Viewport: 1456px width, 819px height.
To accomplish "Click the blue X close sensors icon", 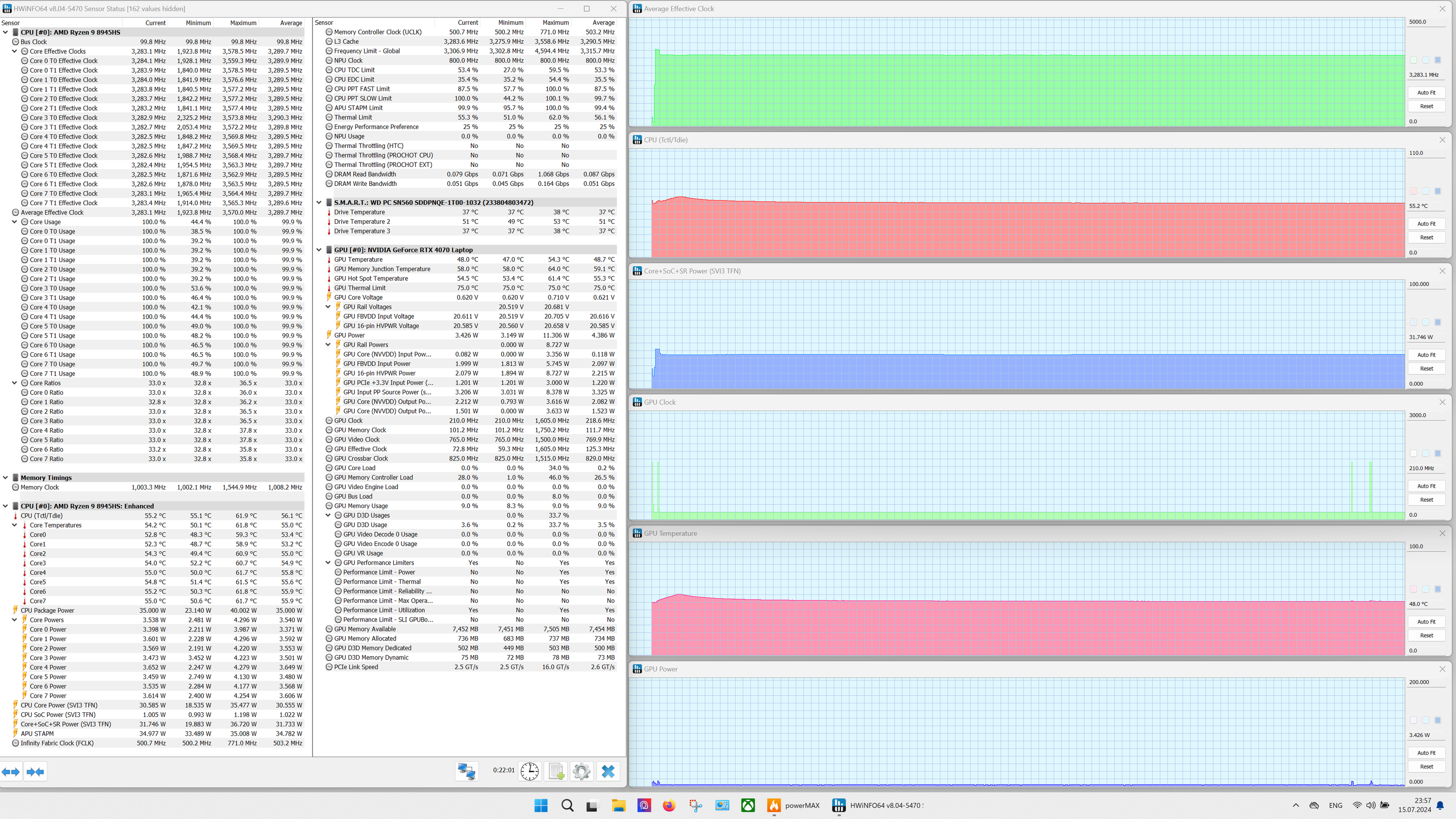I will click(x=608, y=771).
